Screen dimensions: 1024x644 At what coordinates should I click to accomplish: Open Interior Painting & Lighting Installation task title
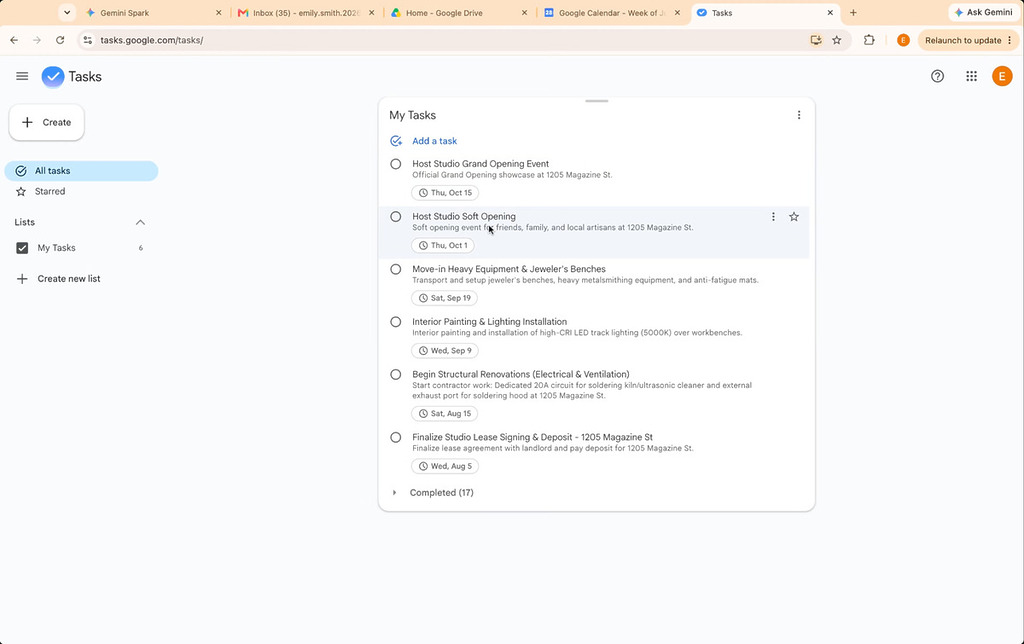point(489,322)
